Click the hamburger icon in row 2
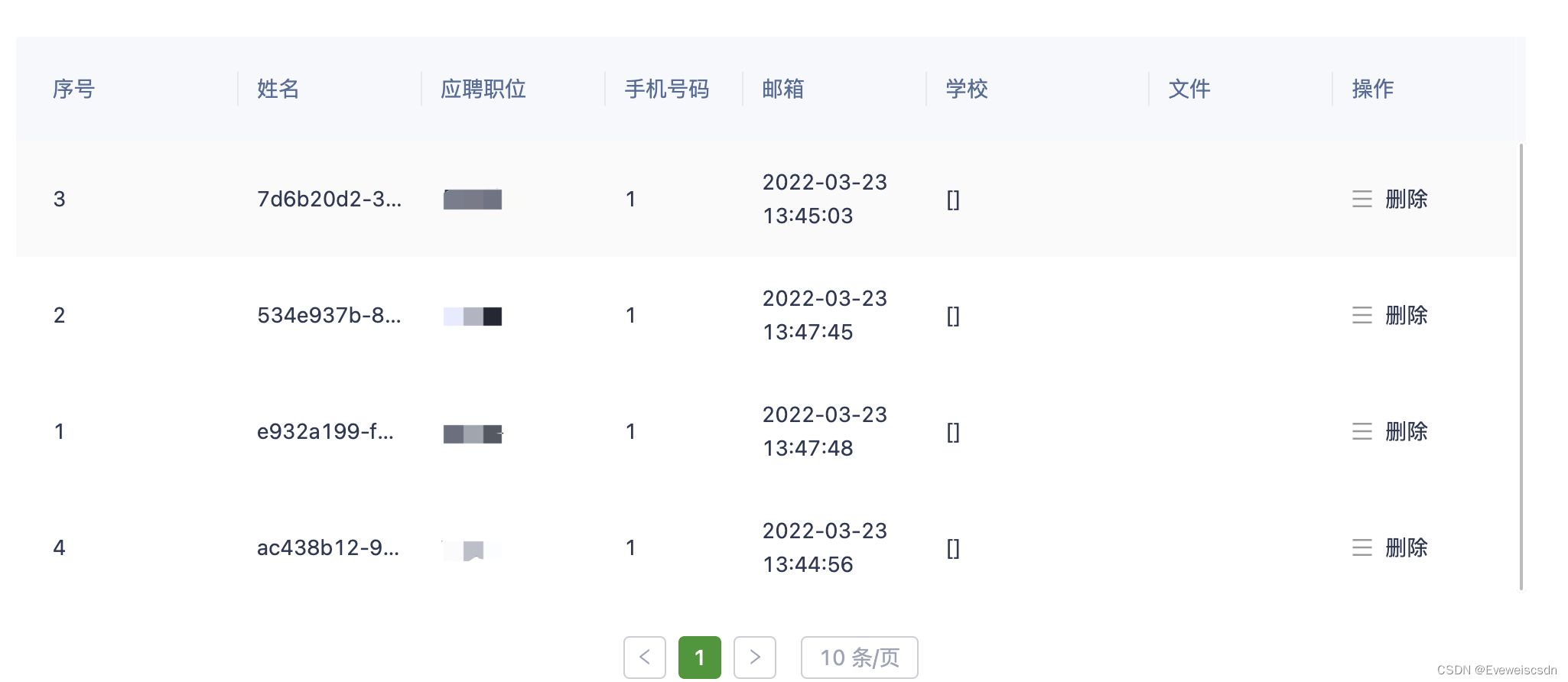1568x682 pixels. coord(1361,315)
